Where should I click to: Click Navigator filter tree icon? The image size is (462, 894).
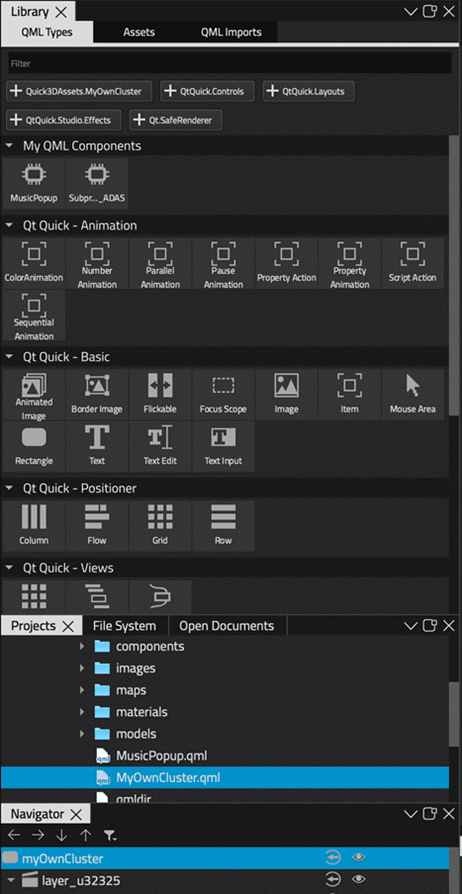110,836
